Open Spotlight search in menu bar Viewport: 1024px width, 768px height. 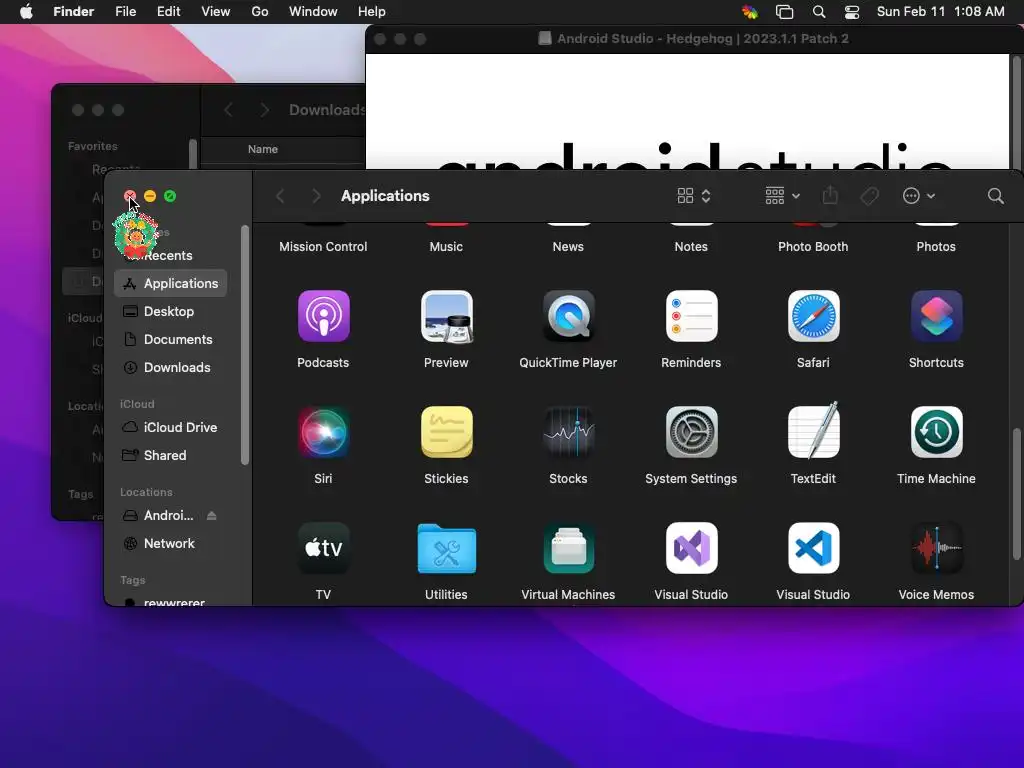819,12
